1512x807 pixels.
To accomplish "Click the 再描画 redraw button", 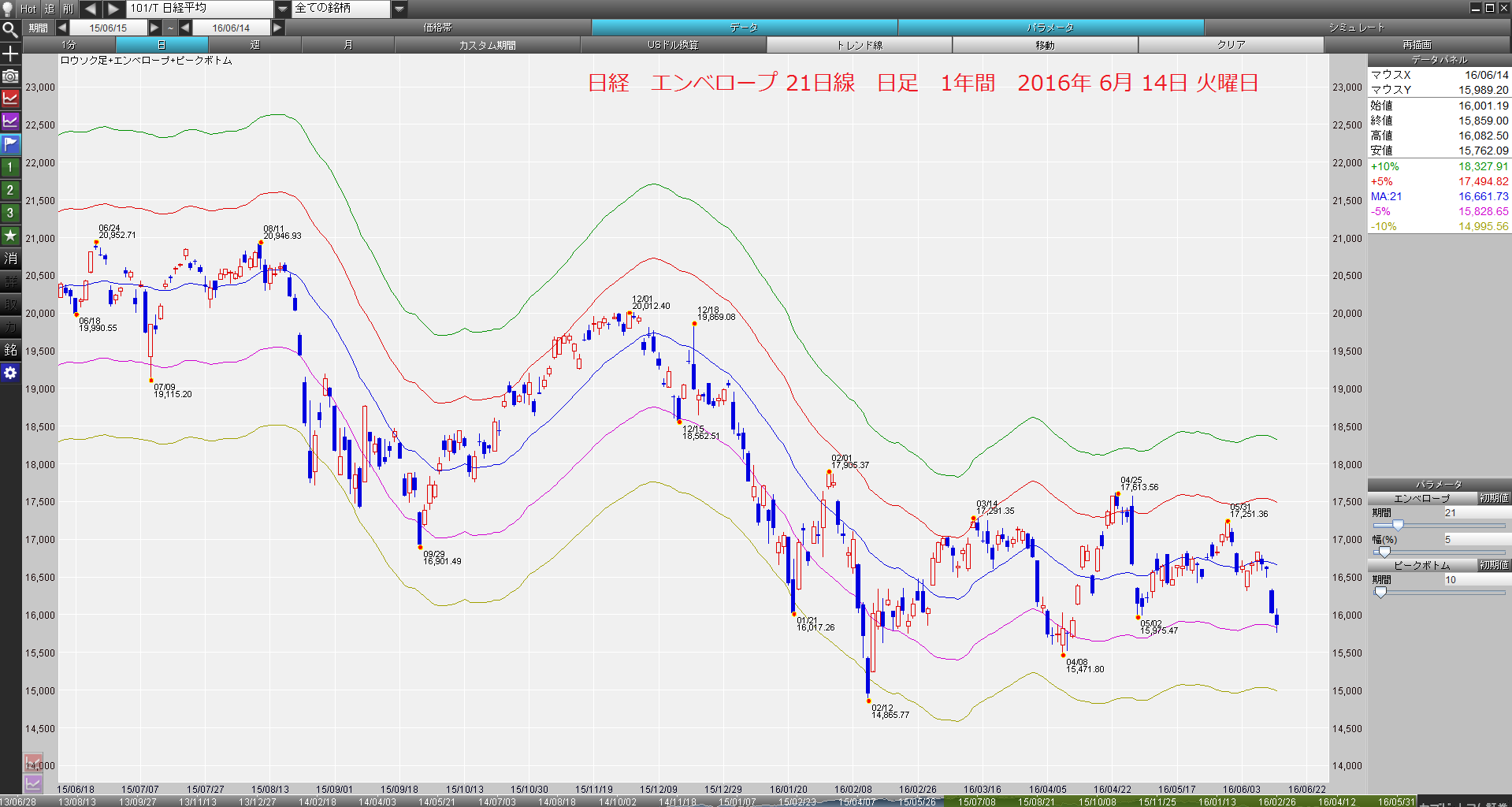I will click(1417, 45).
